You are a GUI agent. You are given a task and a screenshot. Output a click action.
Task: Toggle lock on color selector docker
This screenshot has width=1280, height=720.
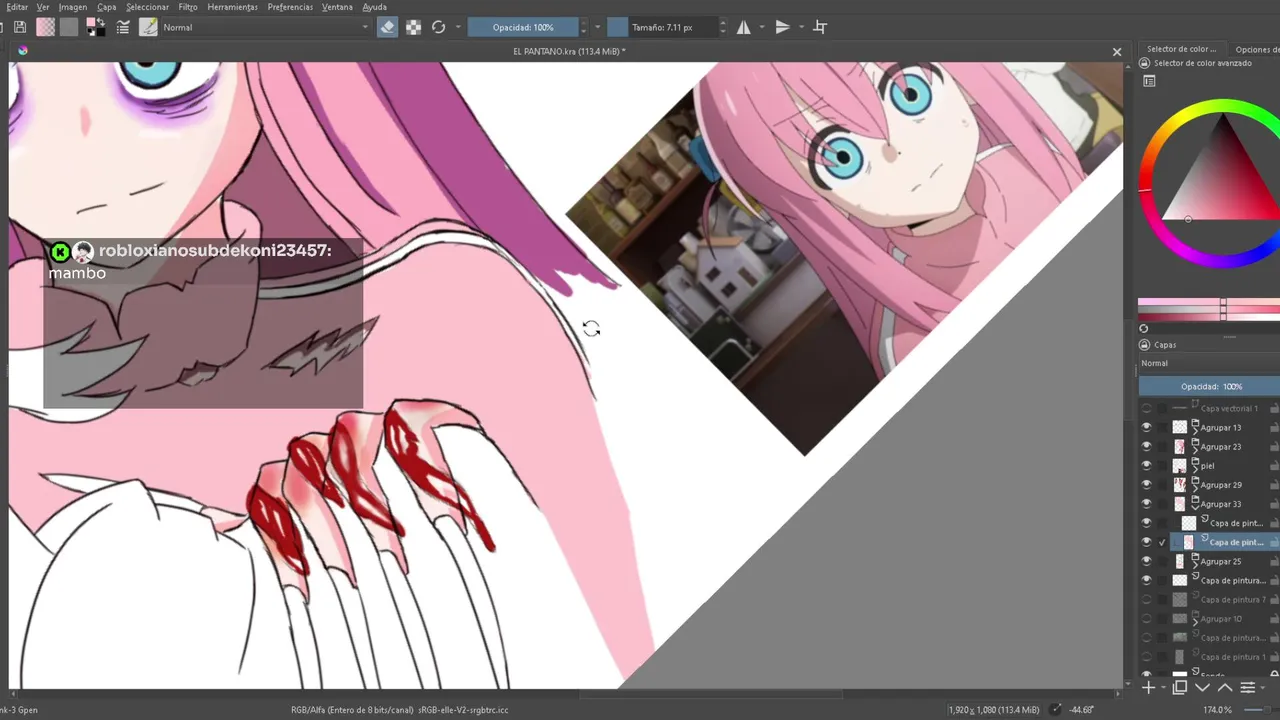[1144, 63]
